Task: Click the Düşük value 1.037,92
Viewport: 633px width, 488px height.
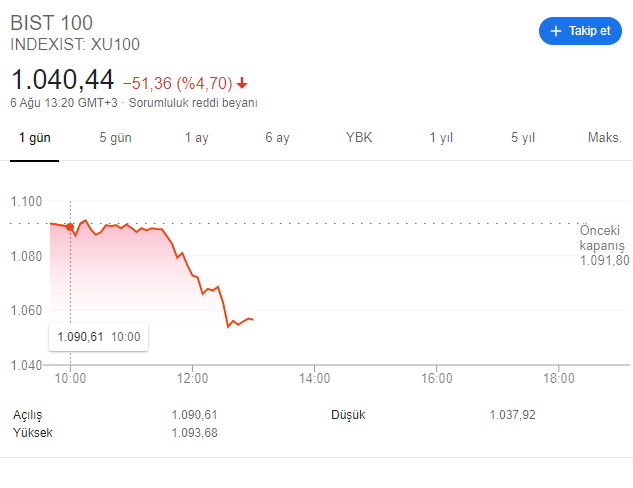Action: (512, 414)
